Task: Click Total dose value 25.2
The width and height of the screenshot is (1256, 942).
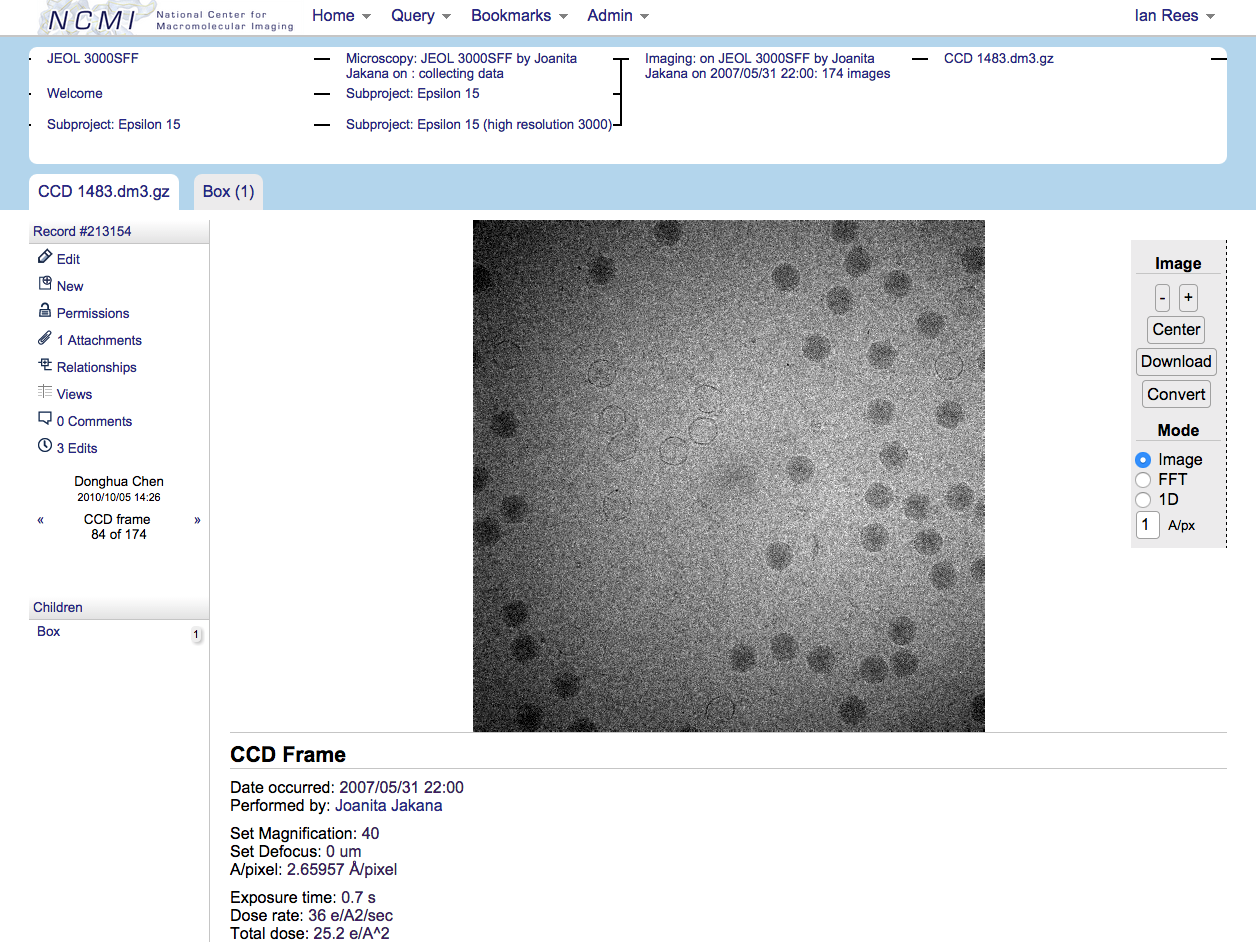Action: tap(351, 934)
